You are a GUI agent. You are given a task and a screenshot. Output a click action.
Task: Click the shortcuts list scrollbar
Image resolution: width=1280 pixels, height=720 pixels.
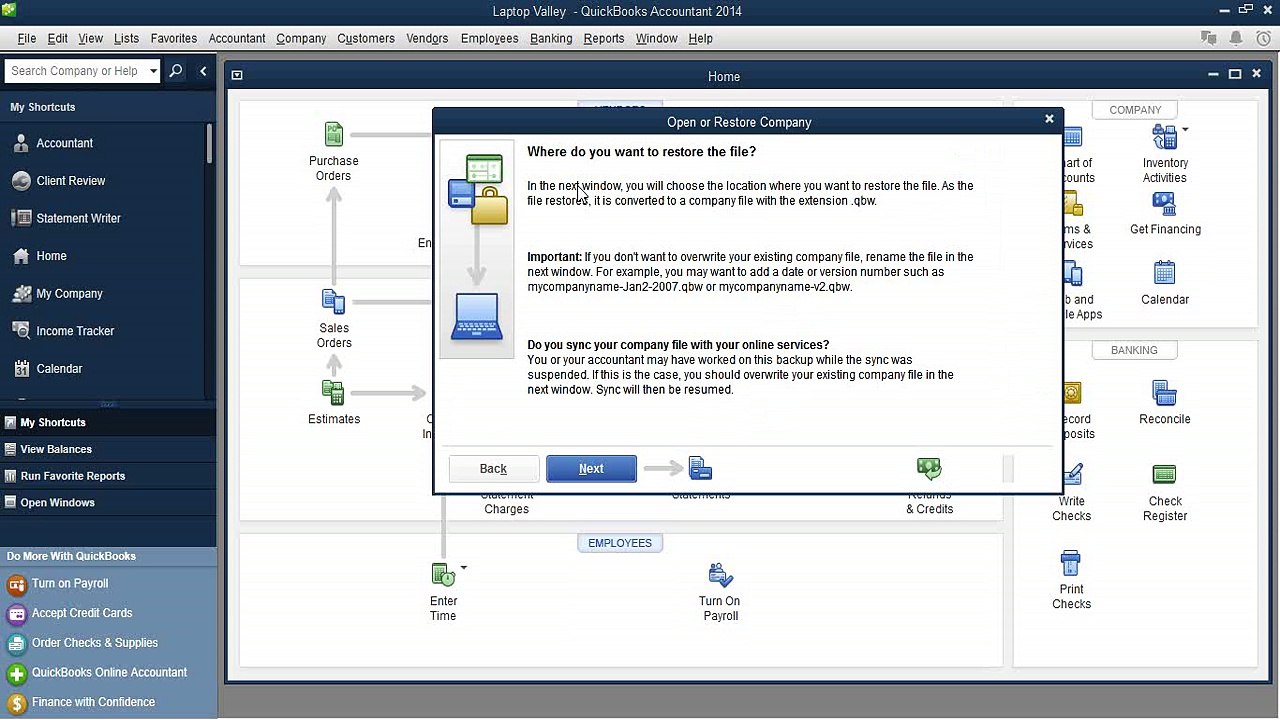tap(209, 142)
